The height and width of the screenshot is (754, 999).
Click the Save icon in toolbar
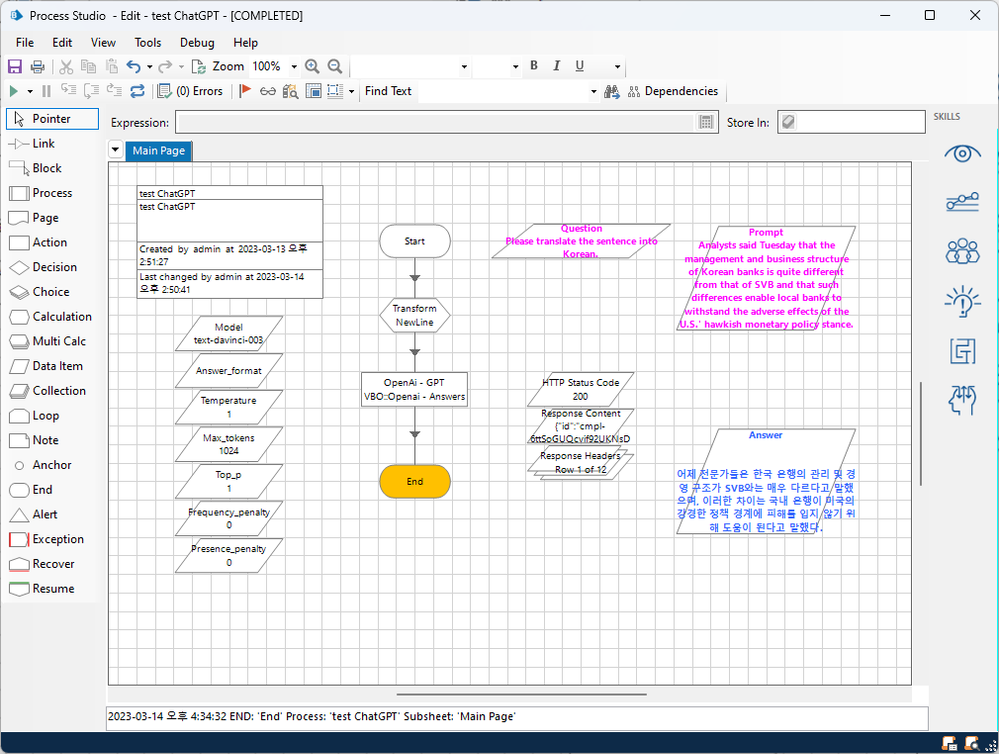coord(15,67)
